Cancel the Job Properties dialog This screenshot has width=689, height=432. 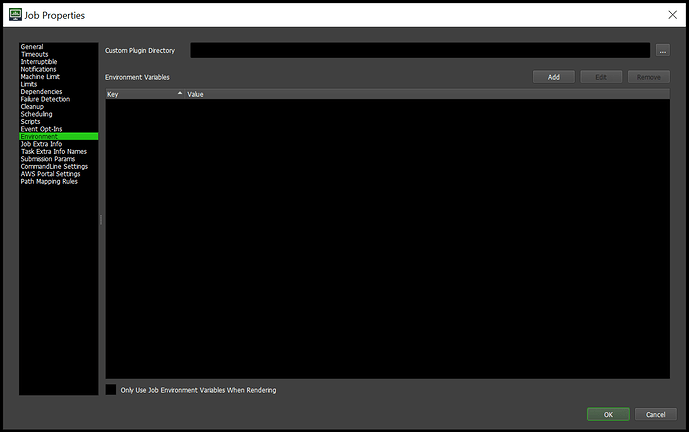[x=655, y=414]
